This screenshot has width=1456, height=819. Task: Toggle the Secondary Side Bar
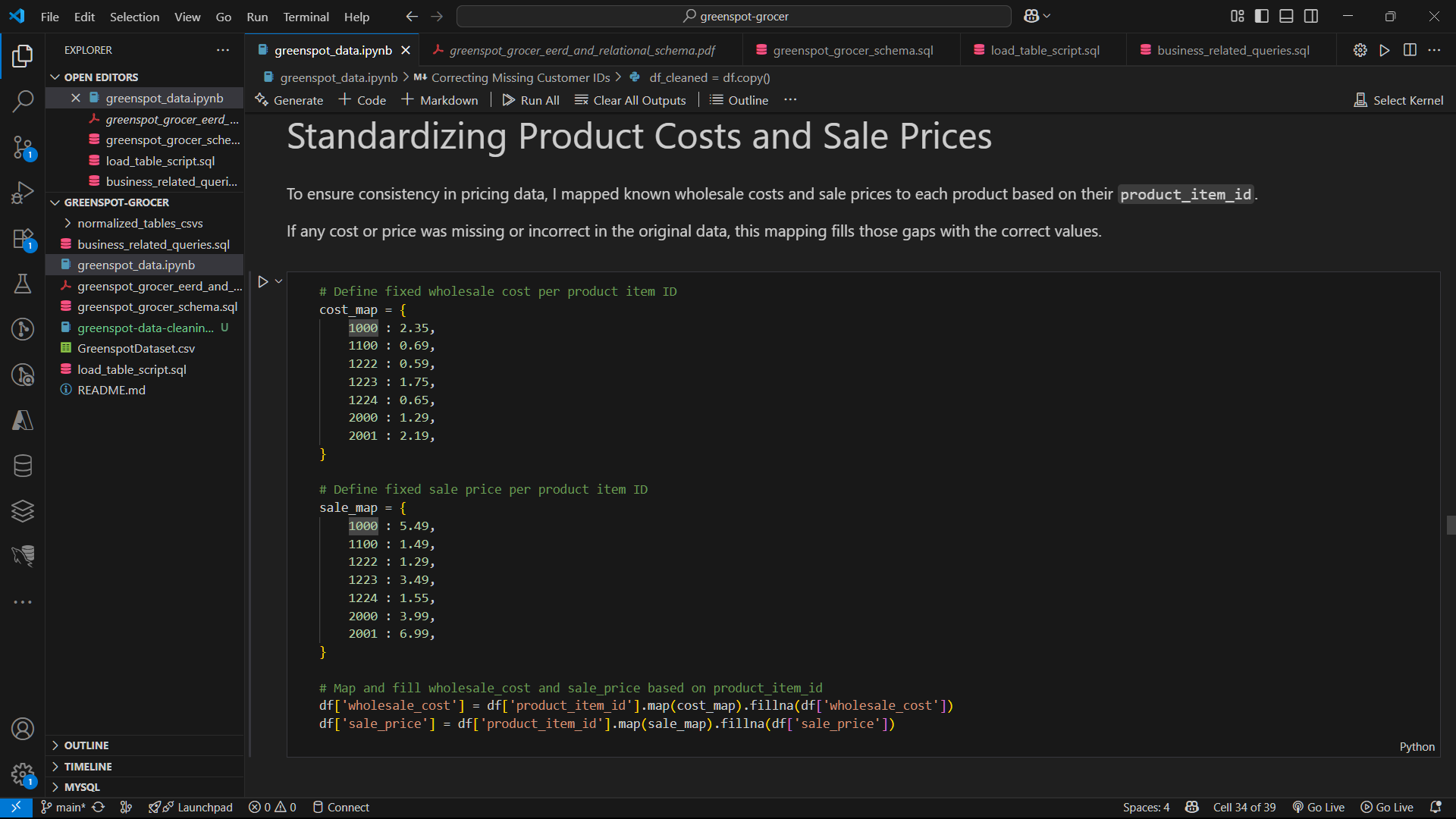coord(1311,16)
